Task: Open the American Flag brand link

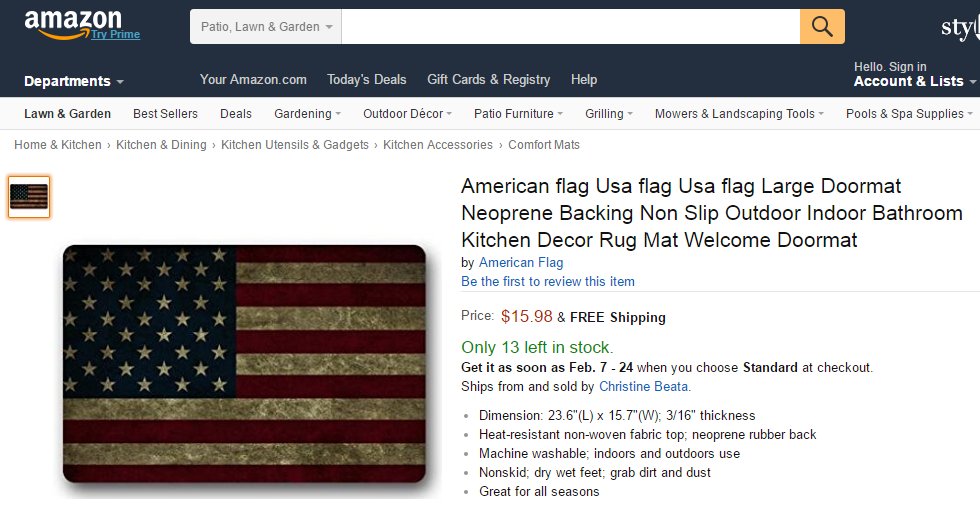Action: pyautogui.click(x=521, y=262)
